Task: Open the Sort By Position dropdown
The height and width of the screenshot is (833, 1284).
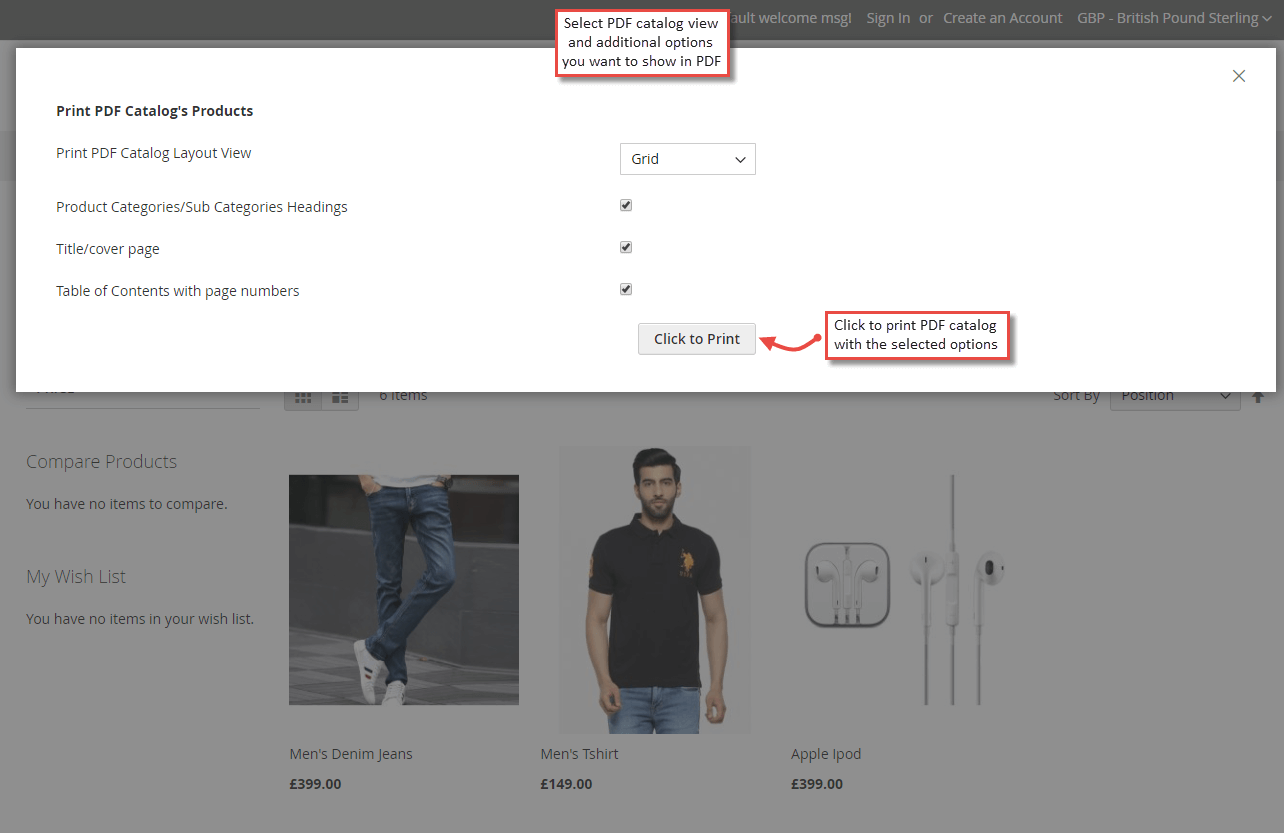Action: point(1175,395)
